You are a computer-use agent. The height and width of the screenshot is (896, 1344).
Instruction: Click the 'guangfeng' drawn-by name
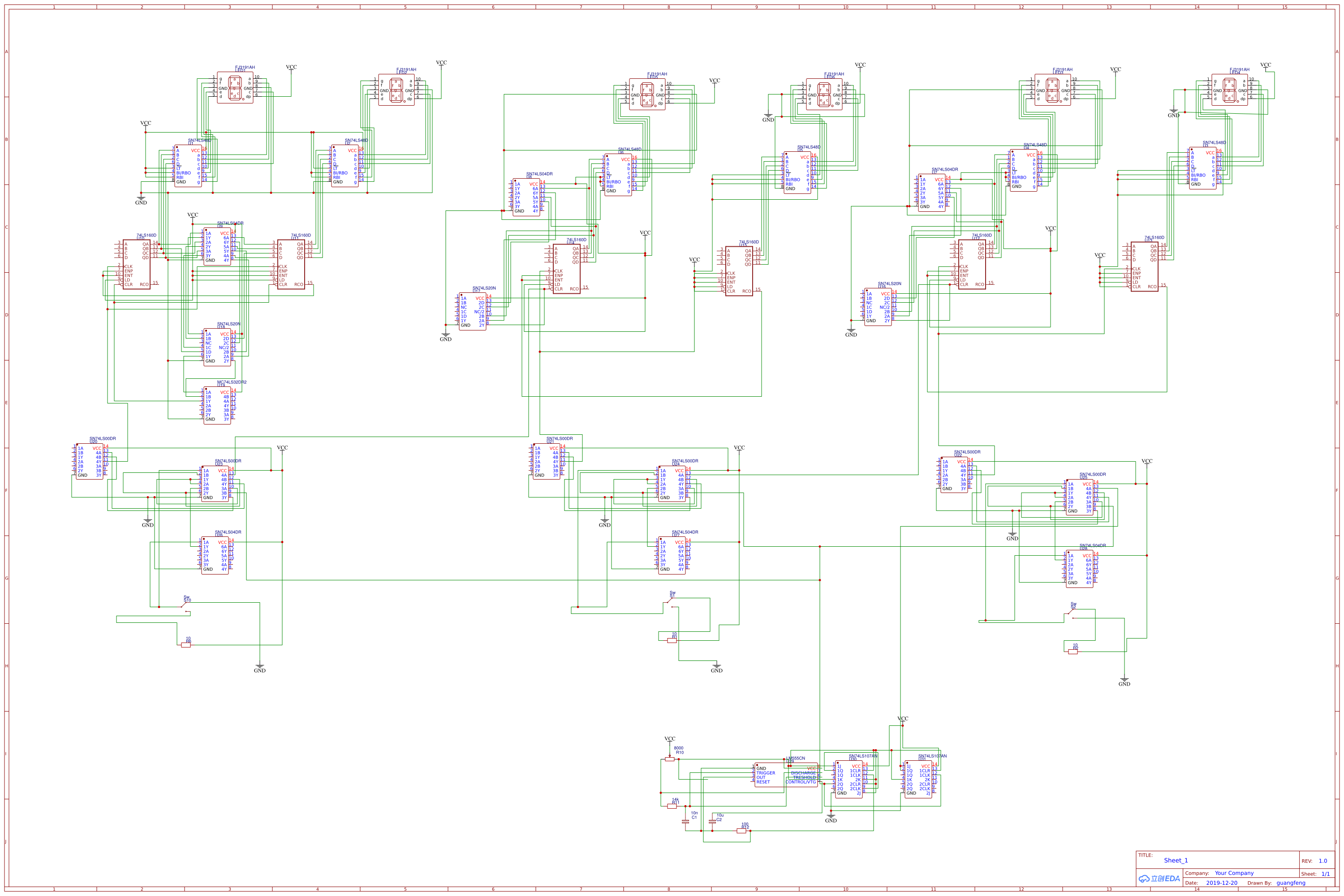pos(1290,883)
